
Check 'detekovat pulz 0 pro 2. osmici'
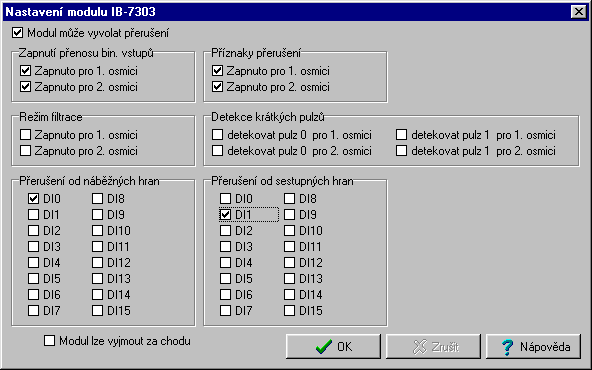(217, 151)
